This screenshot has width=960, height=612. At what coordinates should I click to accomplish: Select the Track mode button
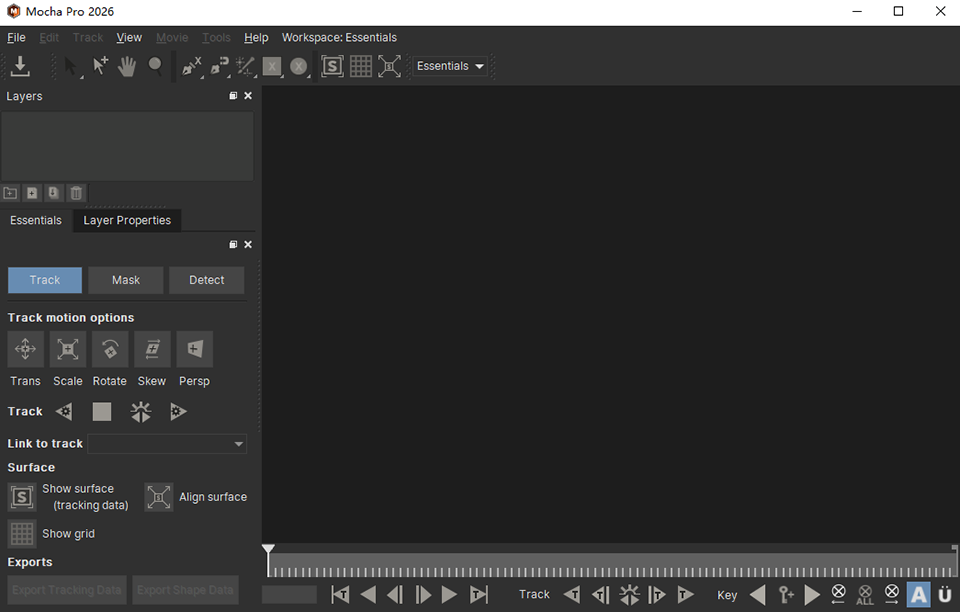[x=45, y=280]
